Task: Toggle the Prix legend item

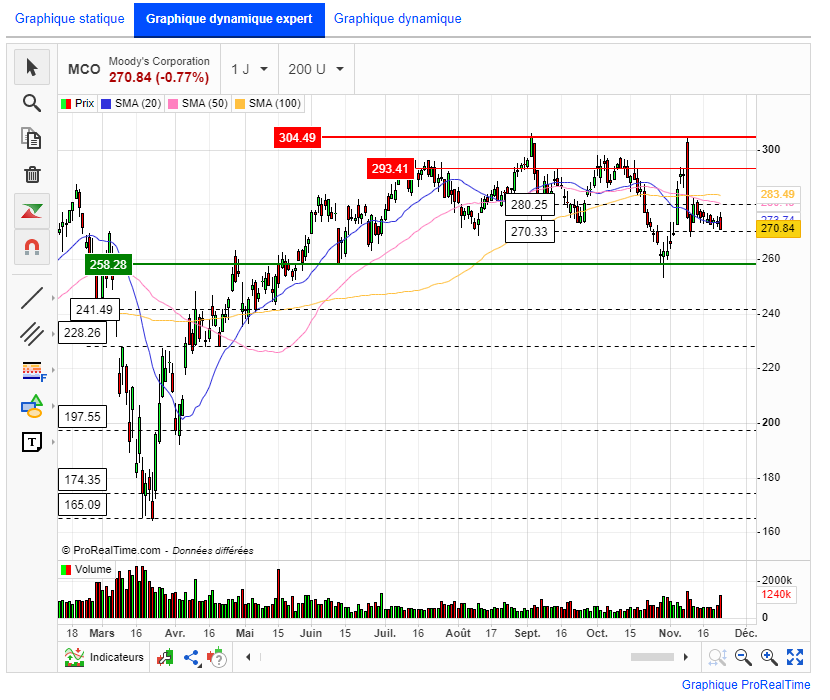Action: click(x=78, y=103)
